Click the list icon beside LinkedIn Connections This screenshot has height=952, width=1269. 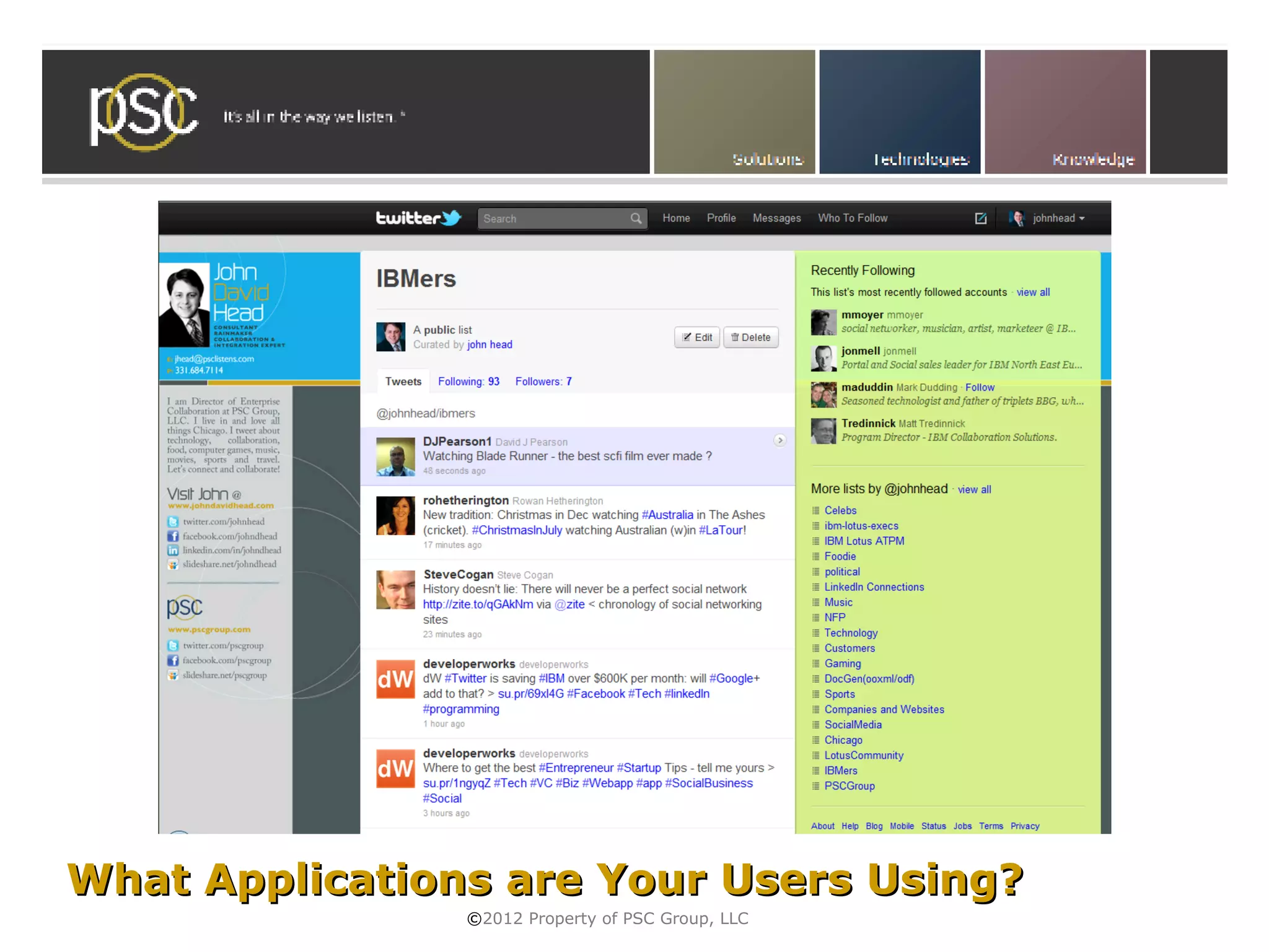tap(815, 587)
